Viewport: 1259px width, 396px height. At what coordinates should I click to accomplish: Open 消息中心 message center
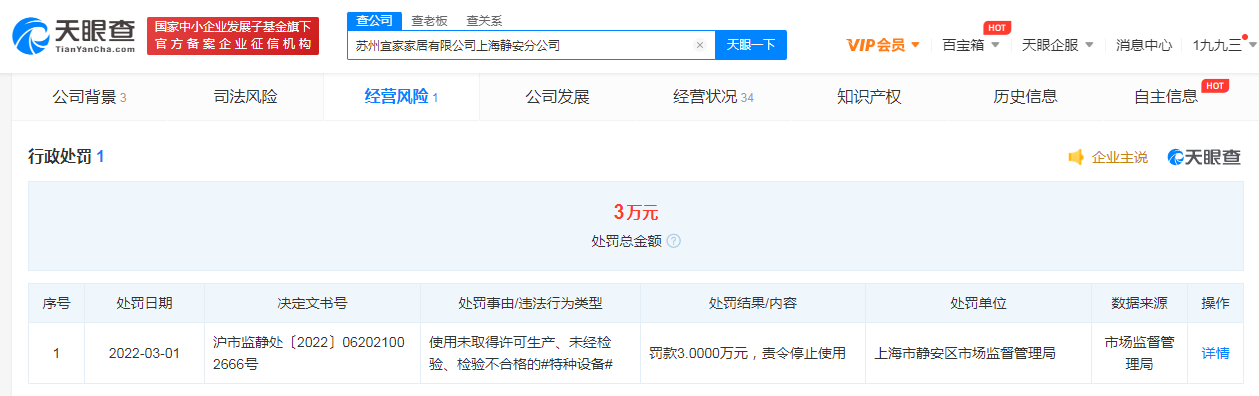tap(1144, 45)
